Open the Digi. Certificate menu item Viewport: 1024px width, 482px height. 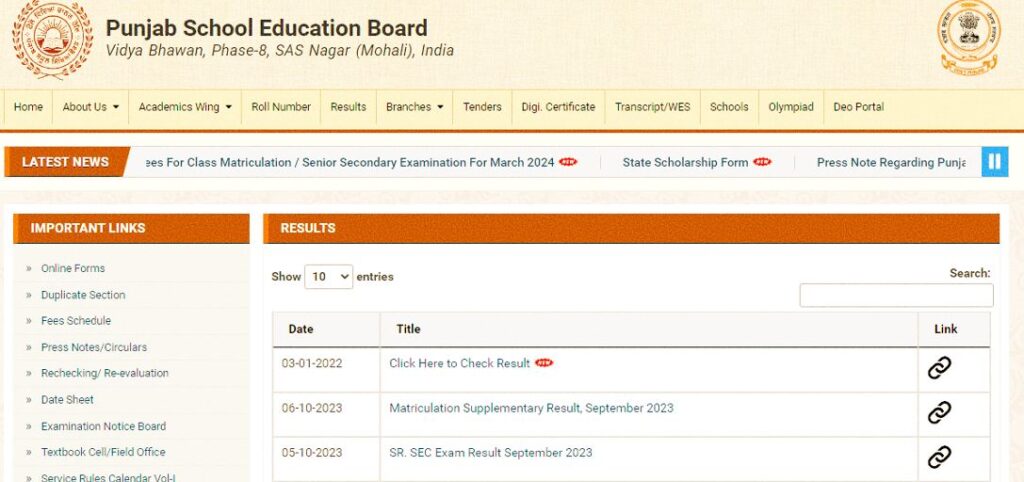(x=558, y=107)
